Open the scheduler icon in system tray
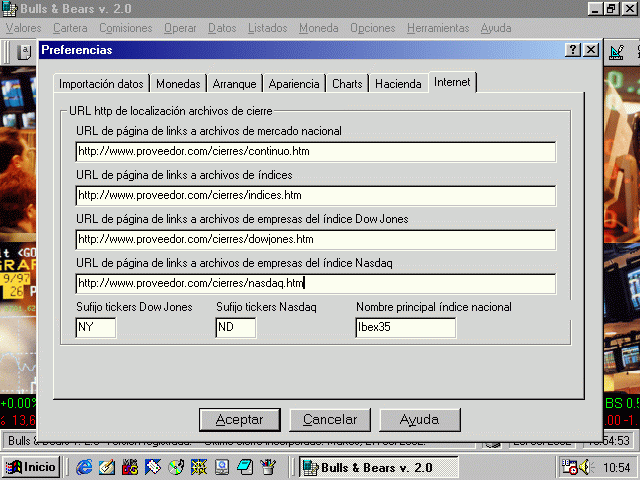The image size is (640, 480). pyautogui.click(x=569, y=467)
